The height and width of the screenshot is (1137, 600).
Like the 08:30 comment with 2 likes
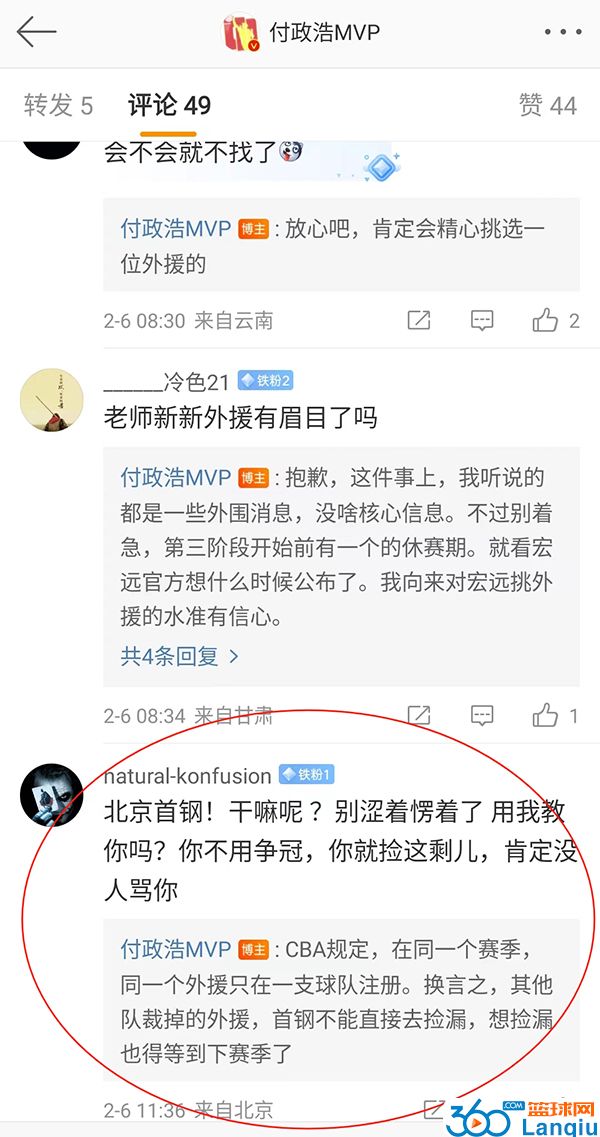555,320
